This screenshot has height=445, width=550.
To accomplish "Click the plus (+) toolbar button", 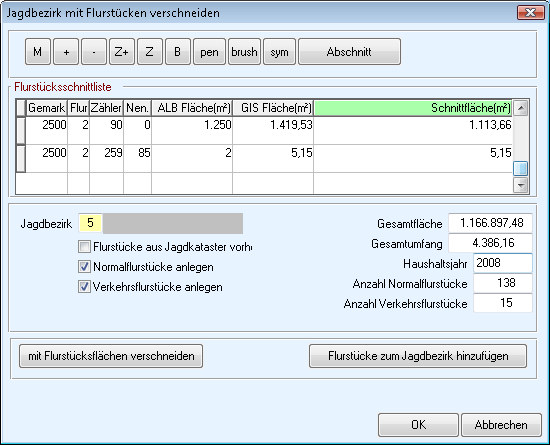I will pyautogui.click(x=66, y=52).
